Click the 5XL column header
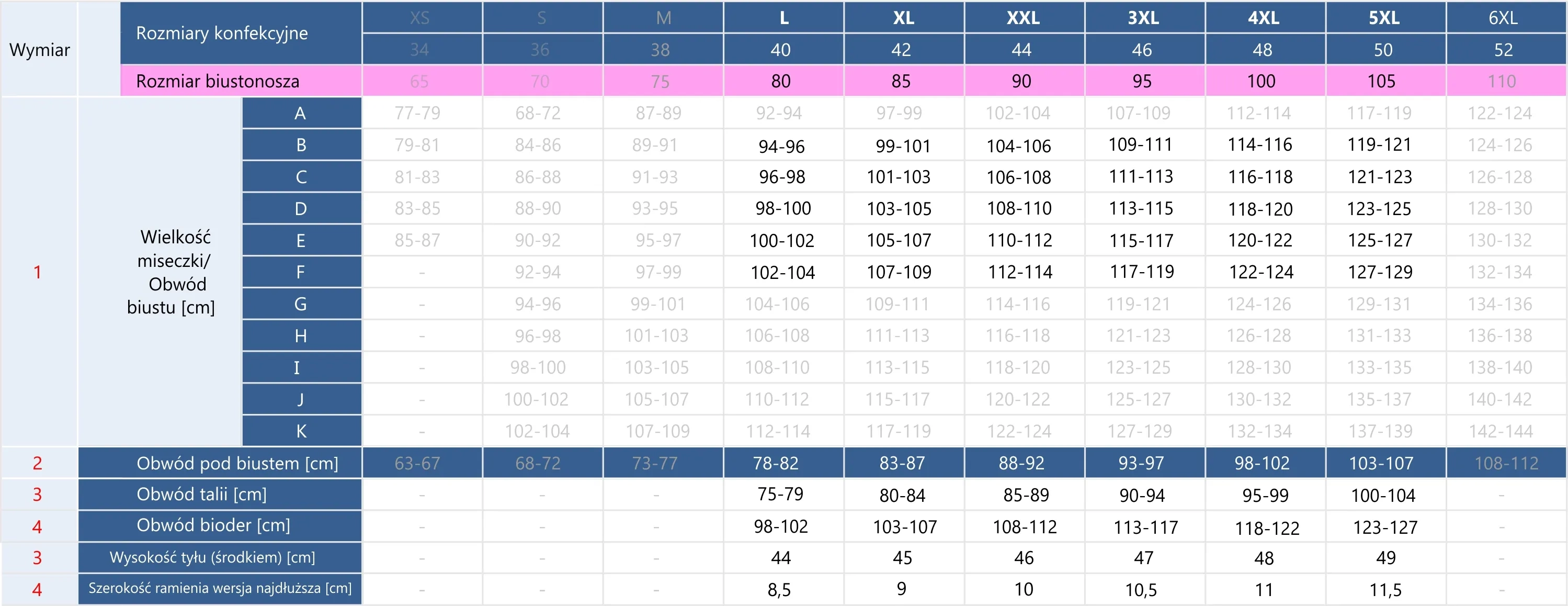The width and height of the screenshot is (1568, 606). (x=1384, y=18)
